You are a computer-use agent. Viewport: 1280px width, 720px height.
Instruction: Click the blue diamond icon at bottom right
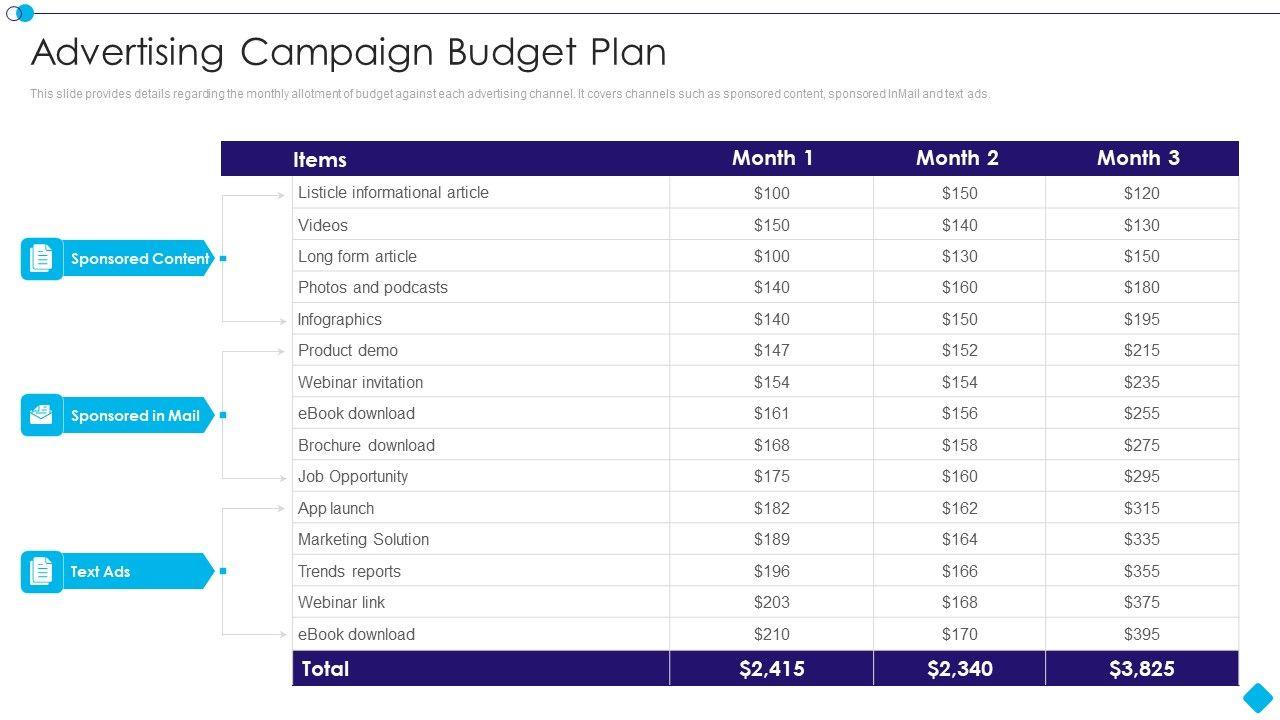click(1258, 697)
